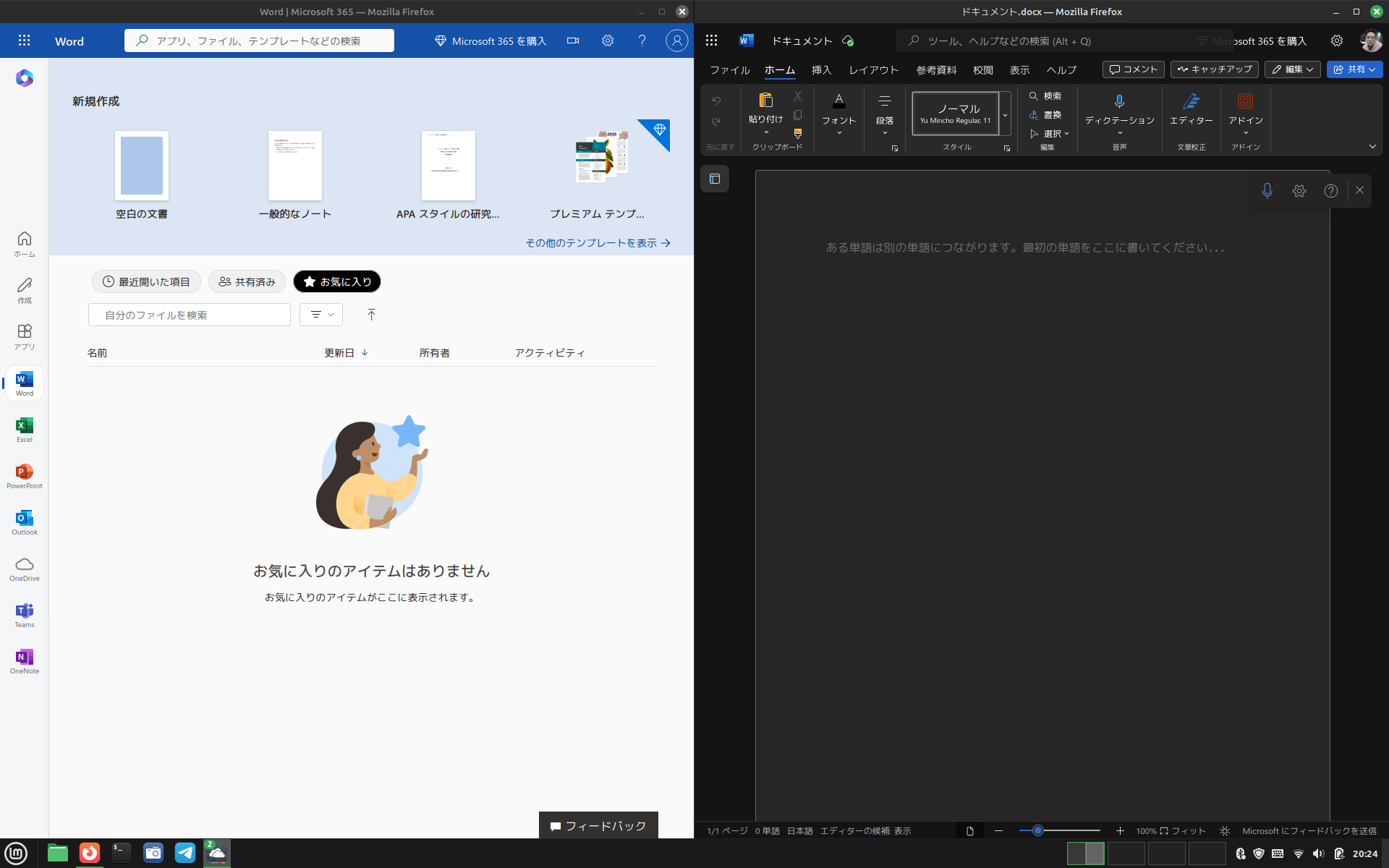Image resolution: width=1389 pixels, height=868 pixels.
Task: Start dictation with the floating microphone icon
Action: [x=1267, y=190]
